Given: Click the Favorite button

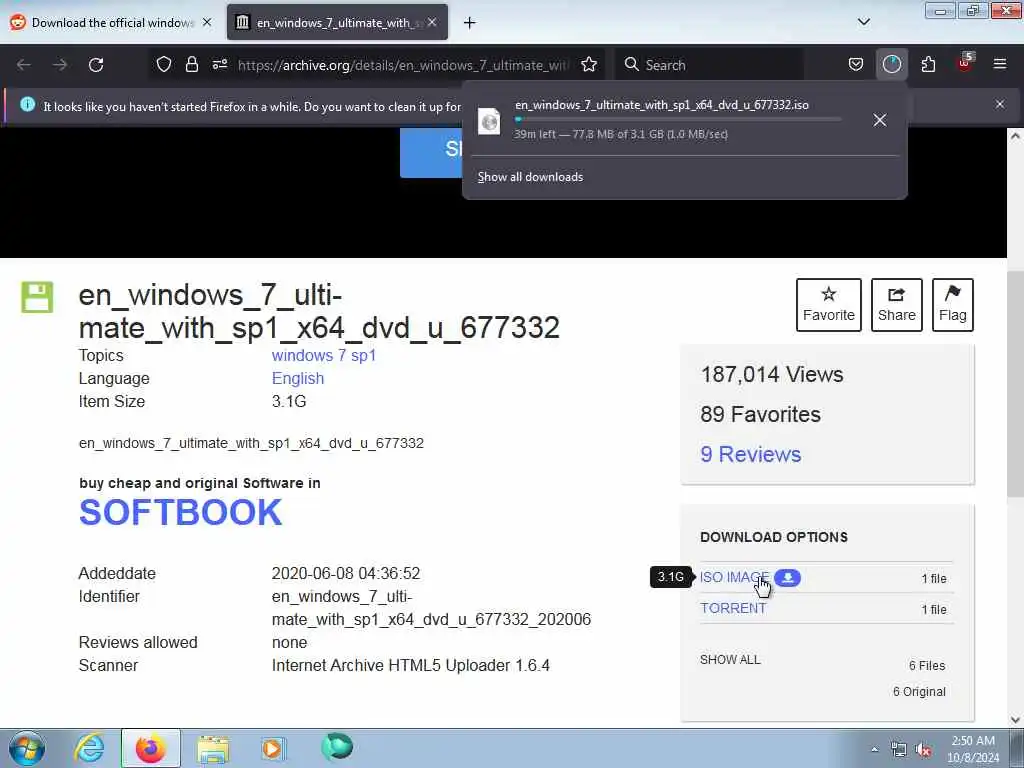Looking at the screenshot, I should click(x=829, y=305).
